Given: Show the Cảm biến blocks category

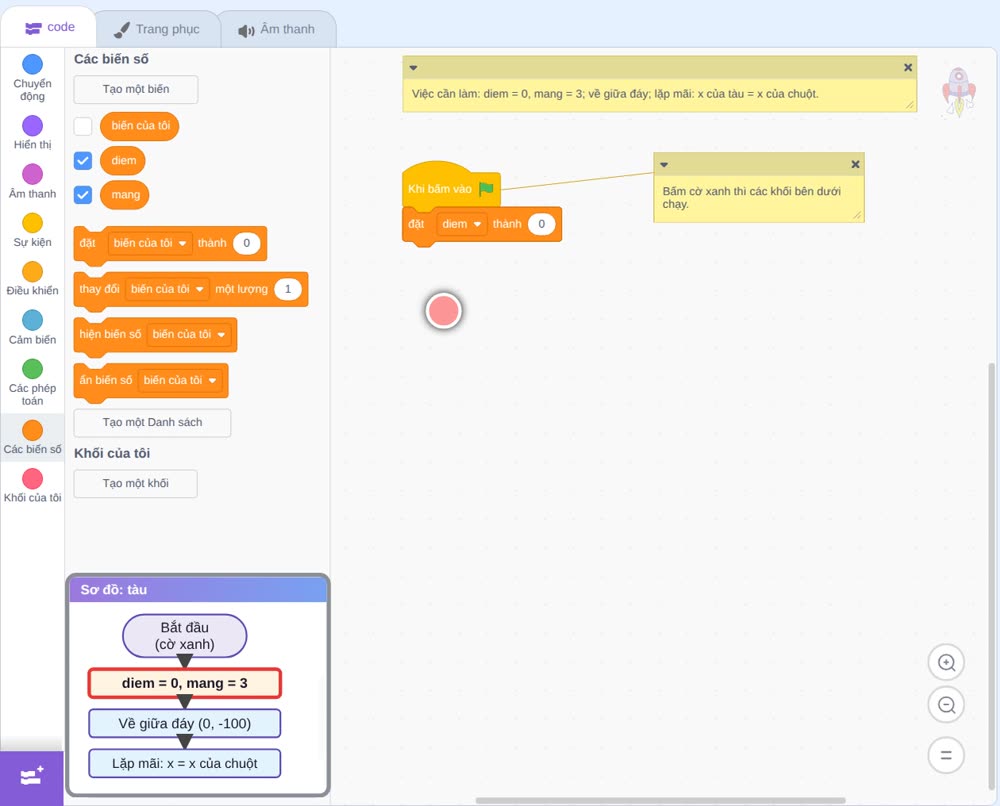Looking at the screenshot, I should 33,320.
